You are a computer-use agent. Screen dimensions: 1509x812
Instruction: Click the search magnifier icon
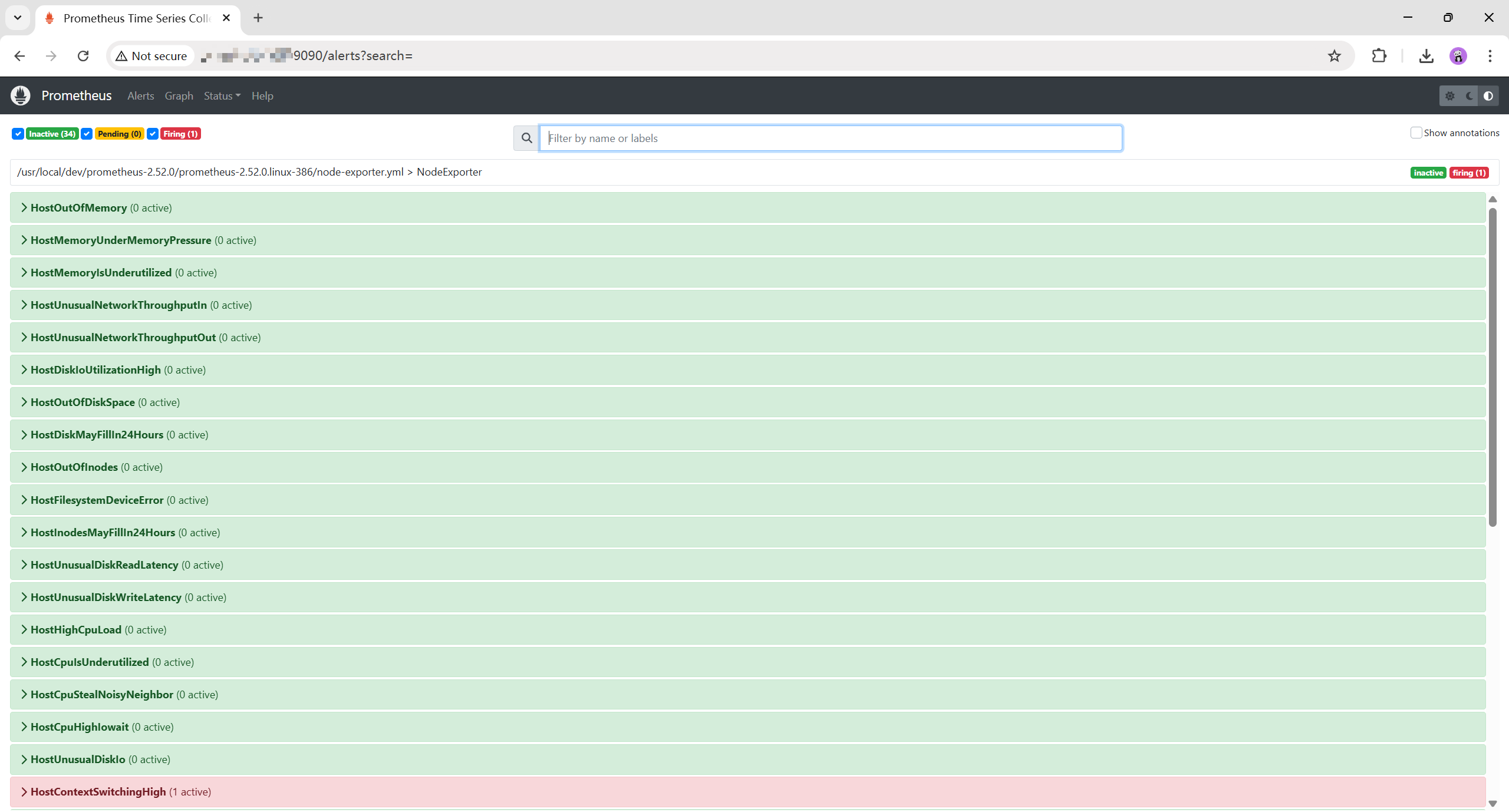[x=526, y=138]
